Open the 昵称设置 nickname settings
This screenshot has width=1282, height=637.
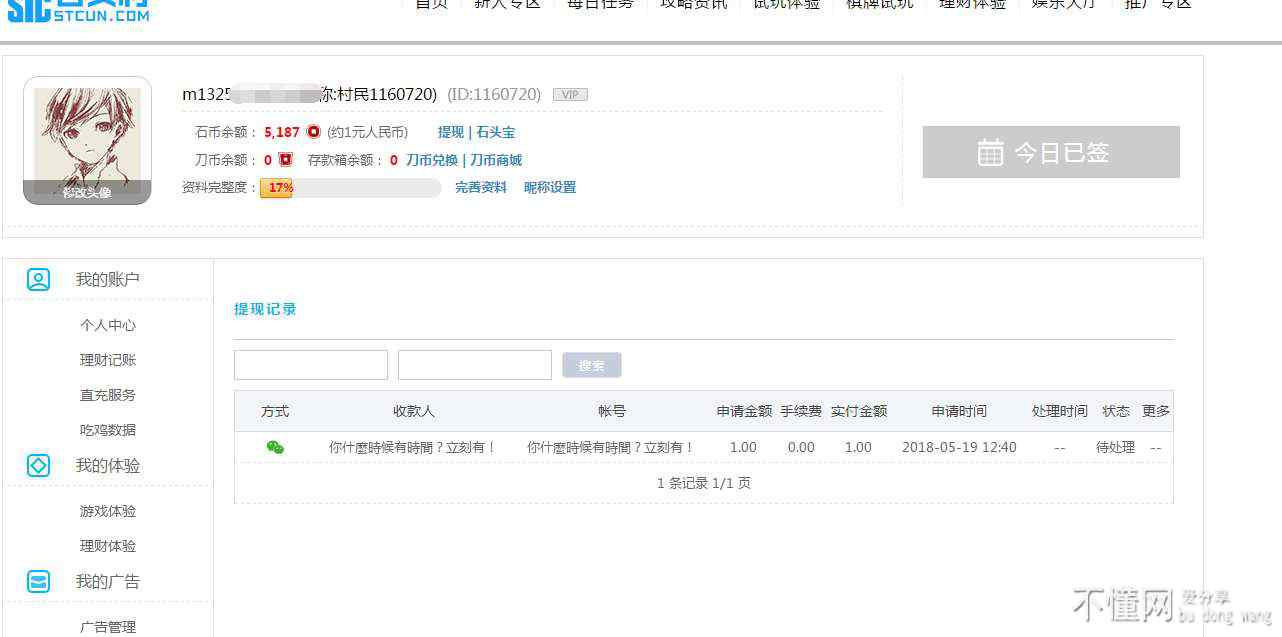pos(550,187)
